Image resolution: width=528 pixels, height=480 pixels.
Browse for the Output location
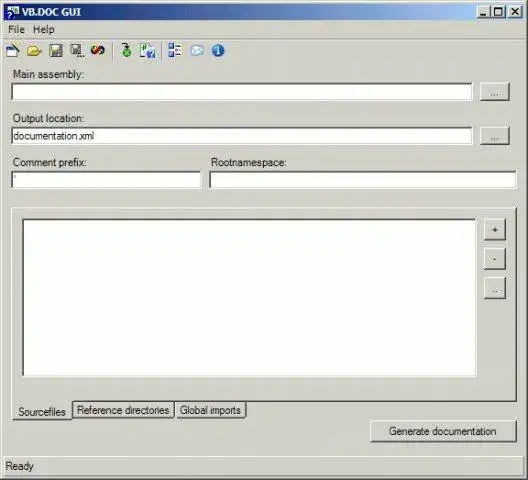pyautogui.click(x=495, y=136)
